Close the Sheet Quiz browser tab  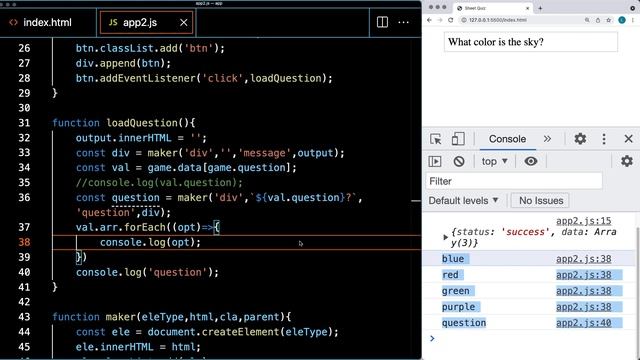point(527,8)
